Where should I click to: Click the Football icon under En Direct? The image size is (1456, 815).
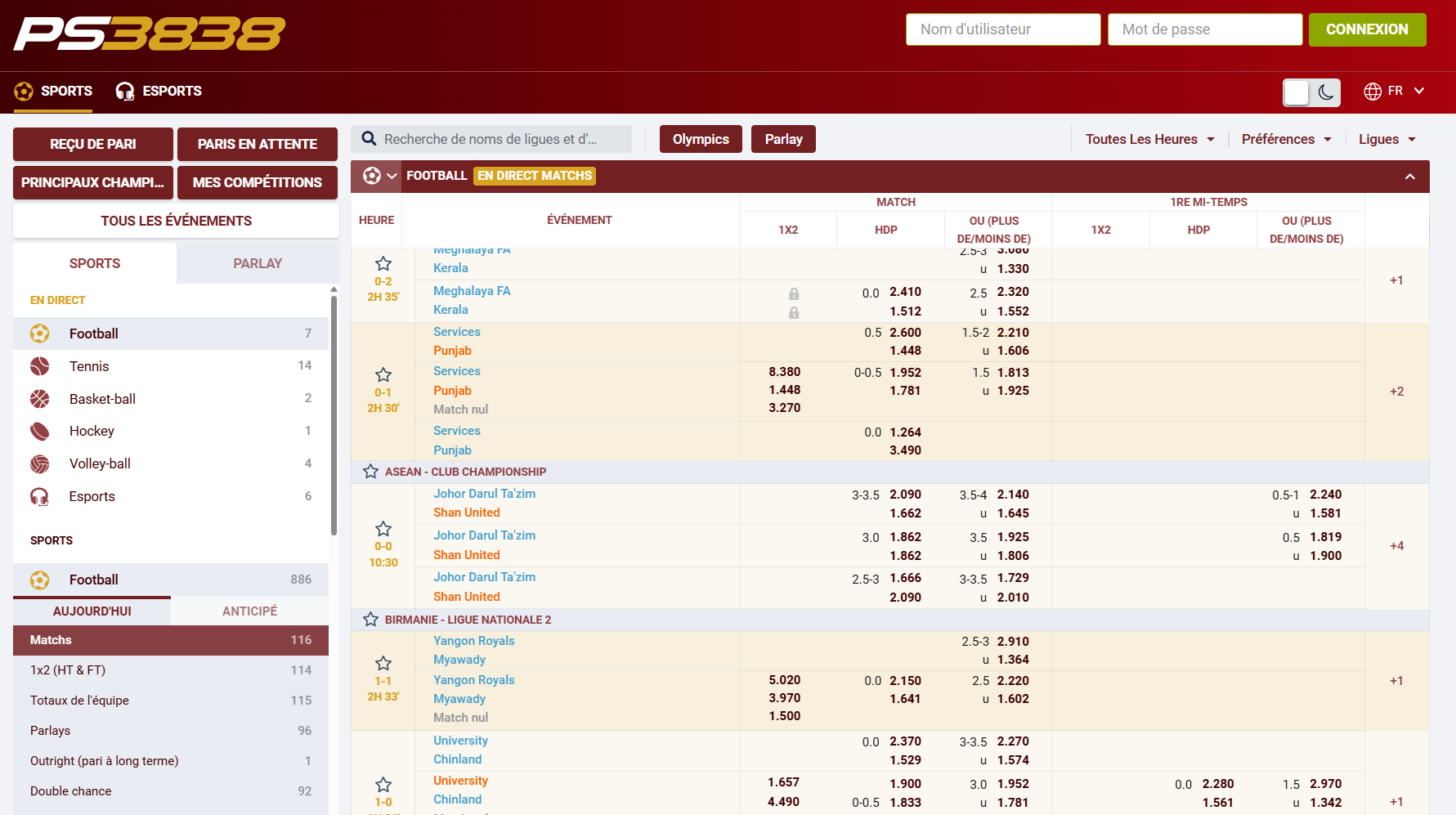tap(40, 334)
